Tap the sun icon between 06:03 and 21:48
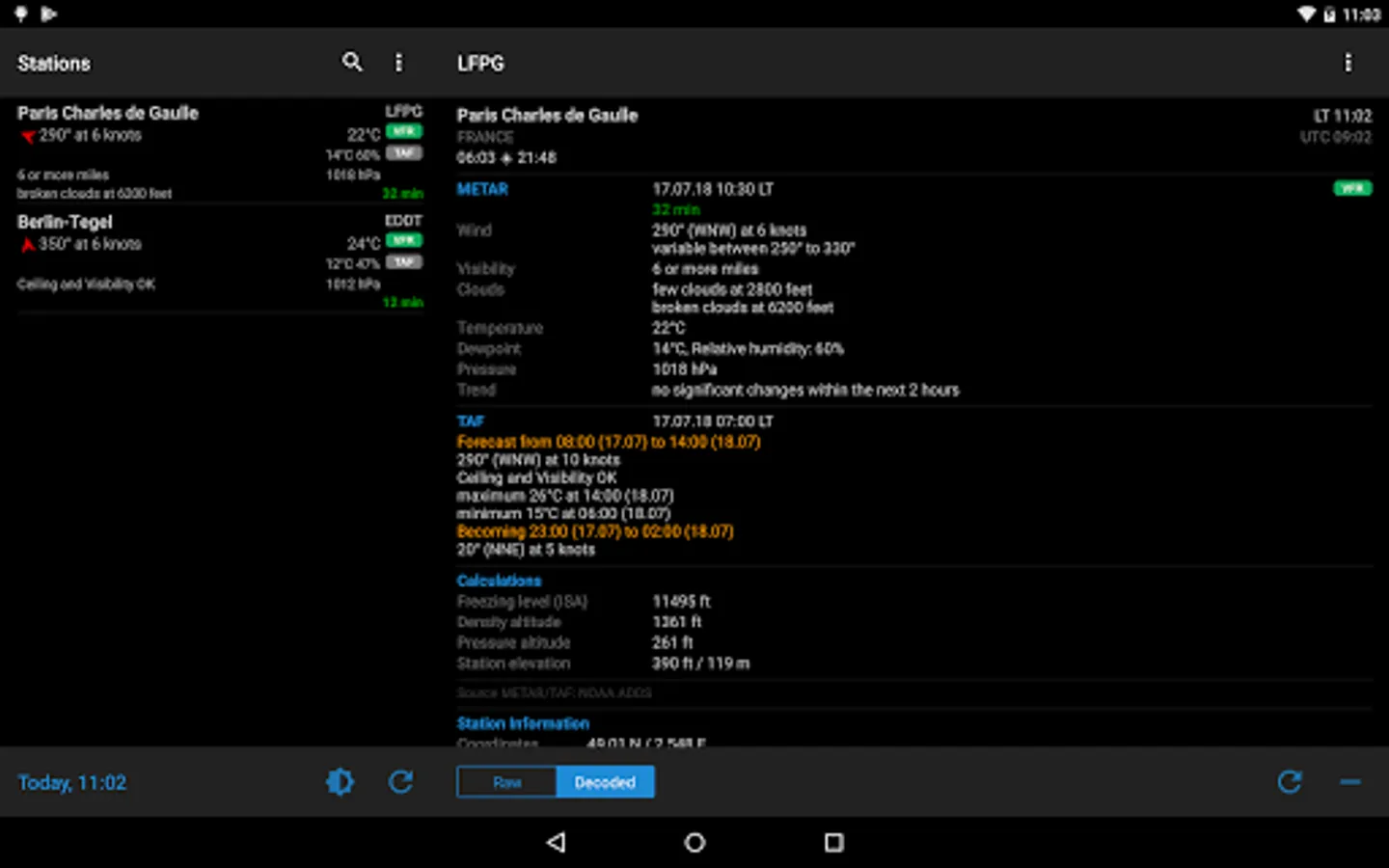 (505, 158)
